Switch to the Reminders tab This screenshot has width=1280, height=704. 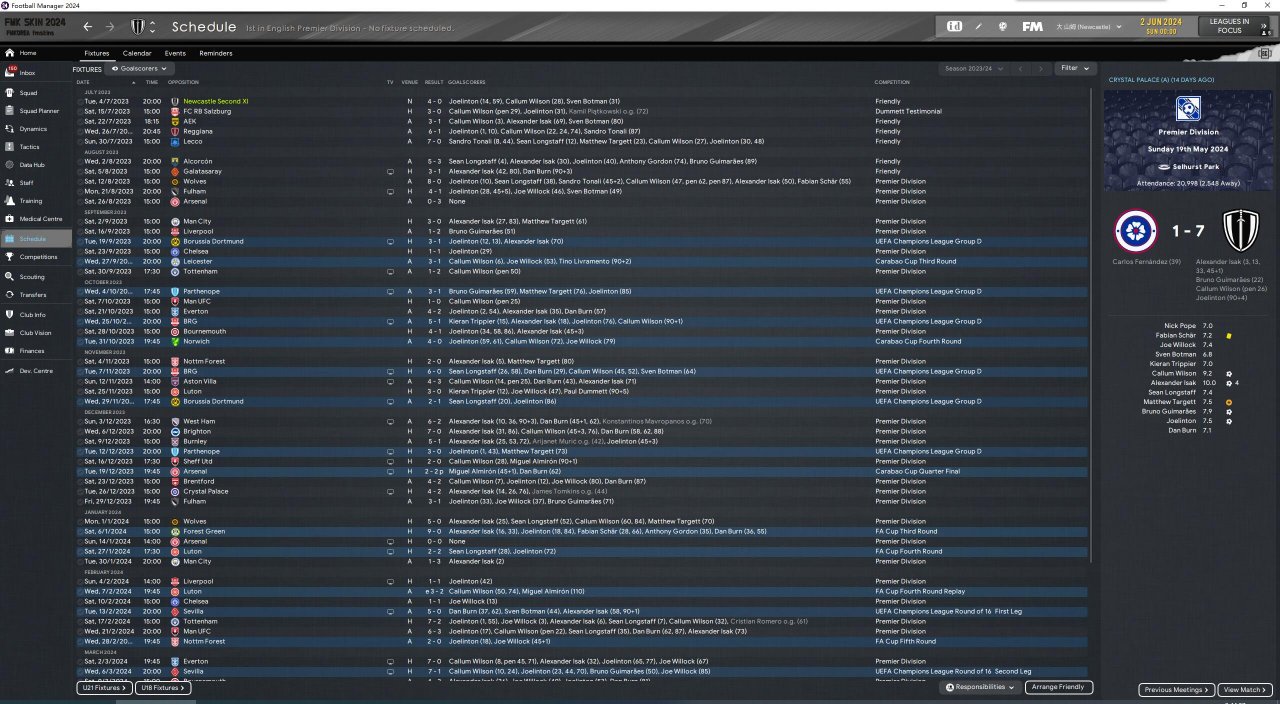(x=216, y=53)
